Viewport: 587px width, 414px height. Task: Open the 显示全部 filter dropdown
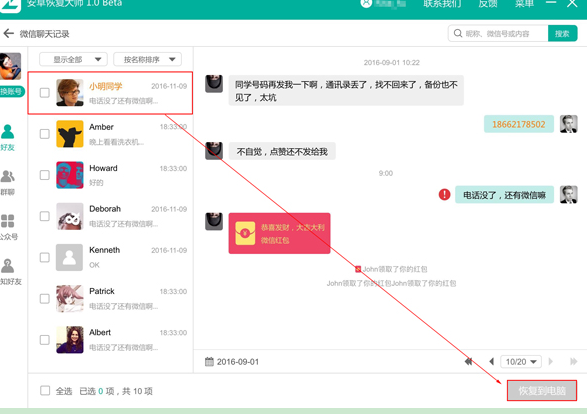pos(73,59)
